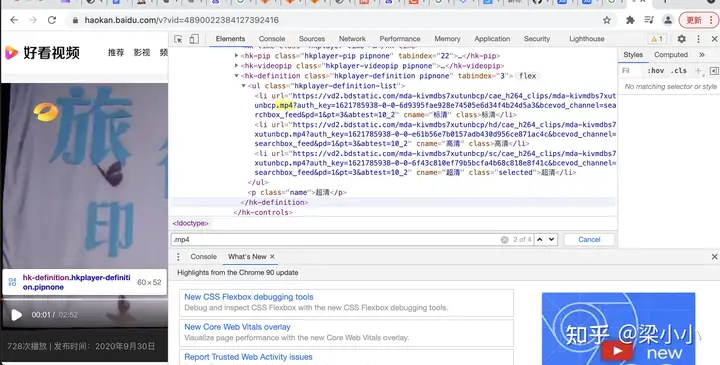
Task: Clear the .mp4 search field
Action: click(504, 240)
